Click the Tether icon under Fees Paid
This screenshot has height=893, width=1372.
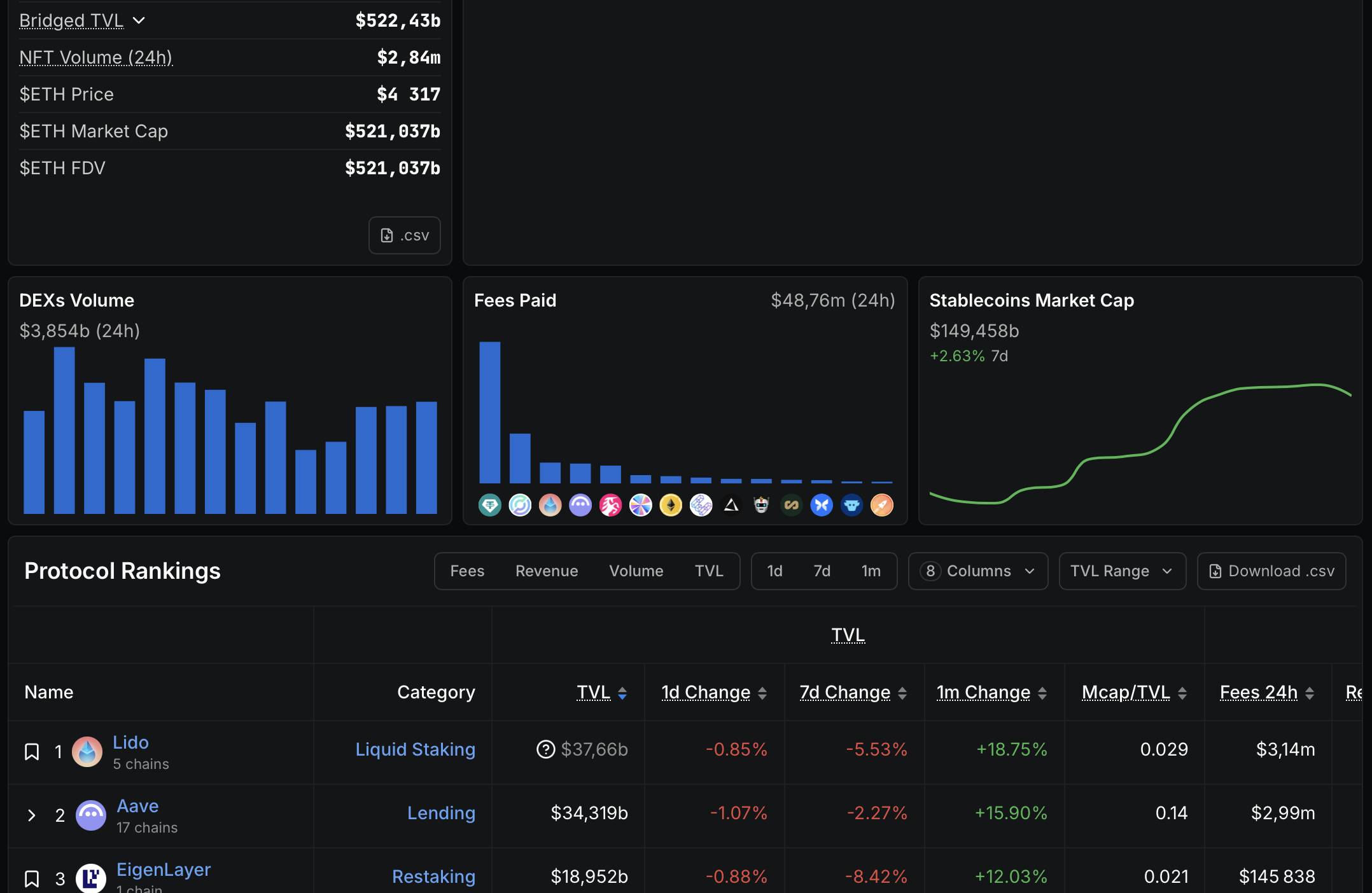tap(489, 506)
